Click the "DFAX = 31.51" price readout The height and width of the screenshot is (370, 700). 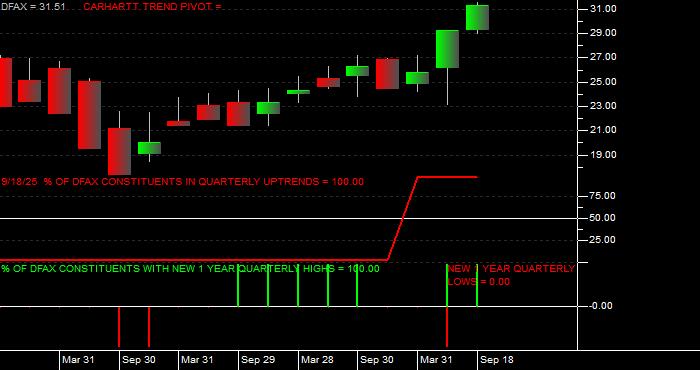(33, 7)
